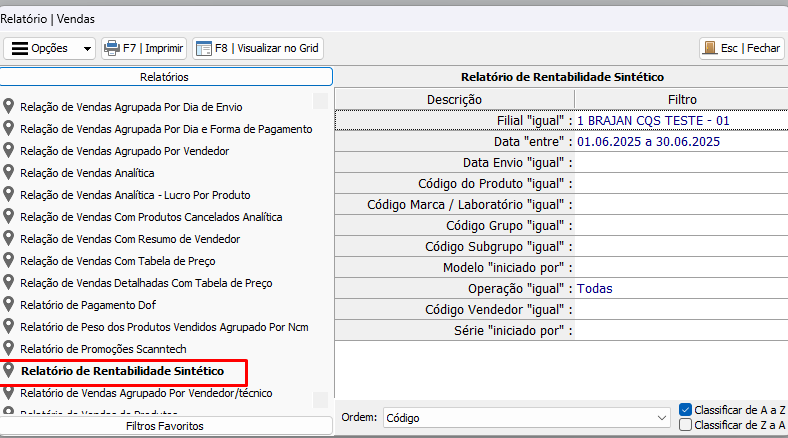Uncheck Classificar de A a Z
Viewport: 788px width, 438px height.
click(x=685, y=409)
